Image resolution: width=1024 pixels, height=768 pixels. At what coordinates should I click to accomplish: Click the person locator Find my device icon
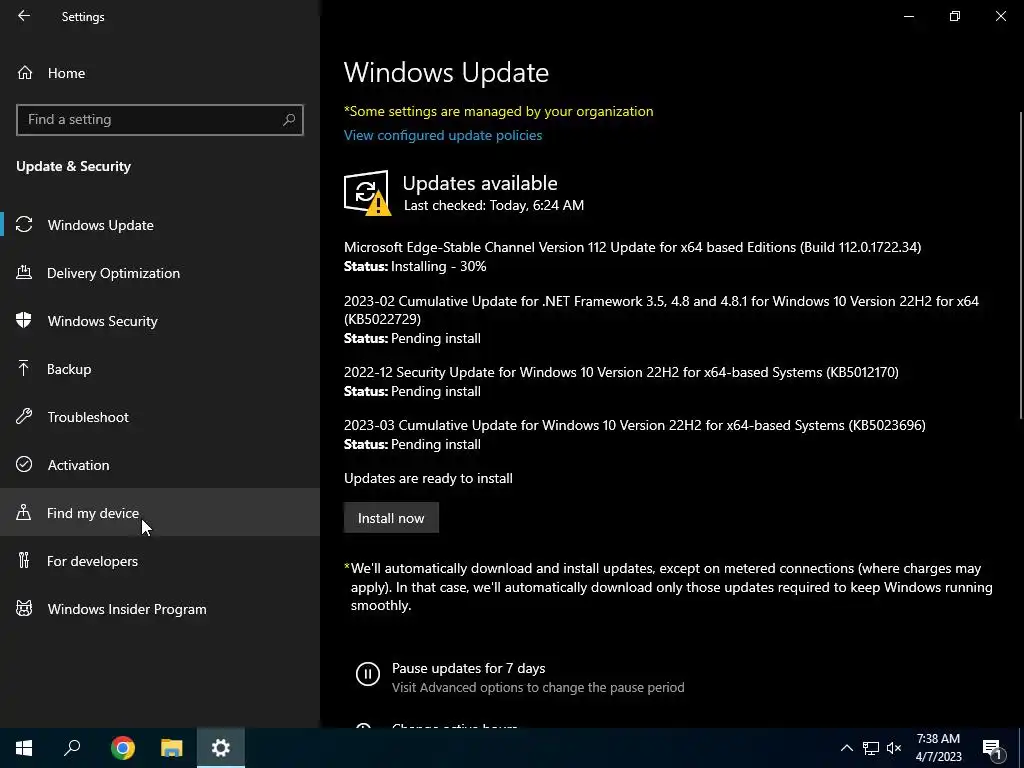24,512
